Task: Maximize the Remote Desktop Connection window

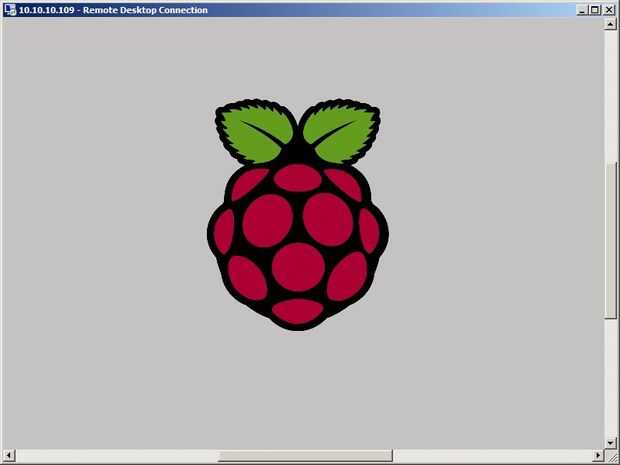Action: 595,10
